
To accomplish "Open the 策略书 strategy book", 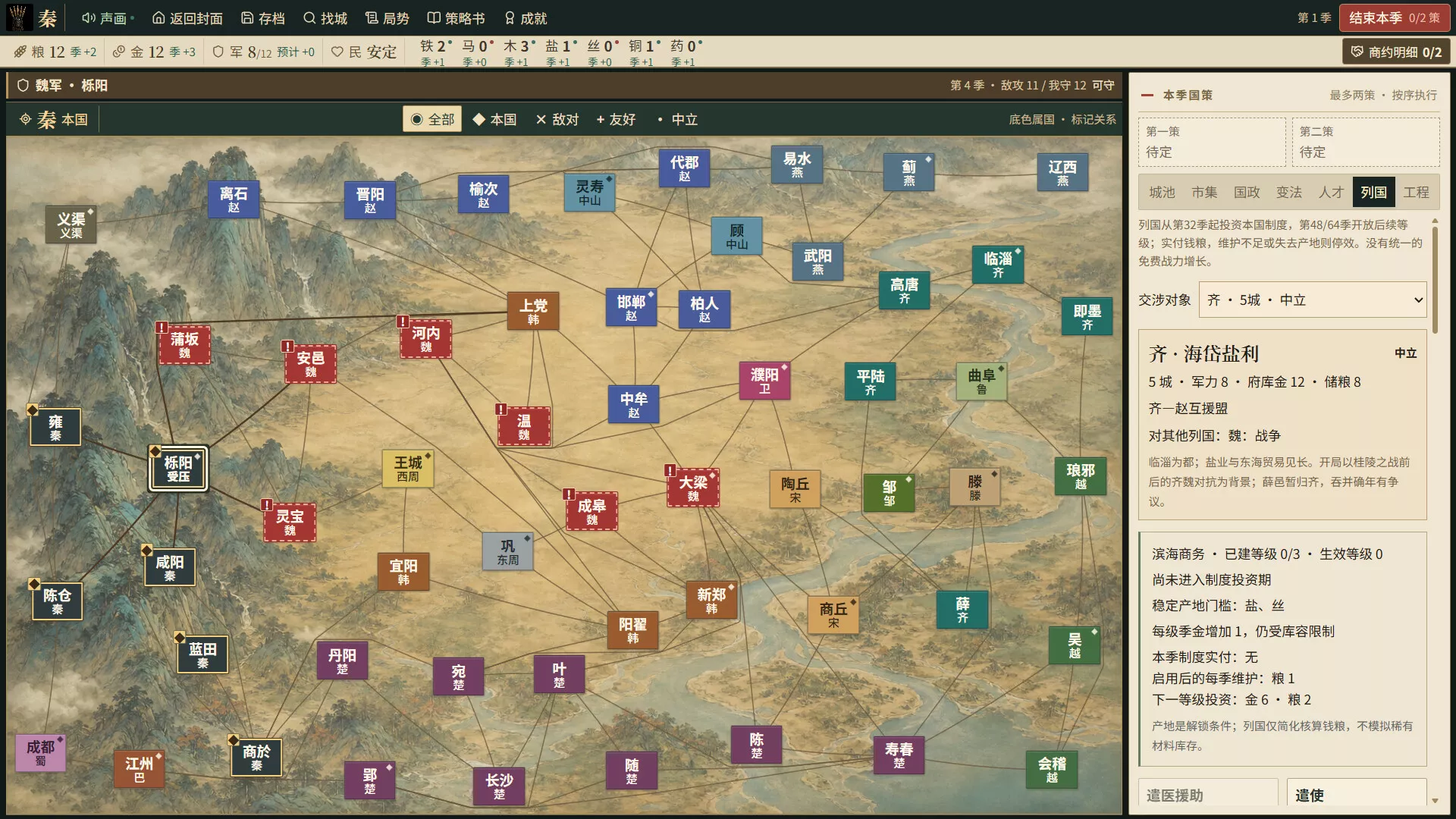I will (456, 18).
